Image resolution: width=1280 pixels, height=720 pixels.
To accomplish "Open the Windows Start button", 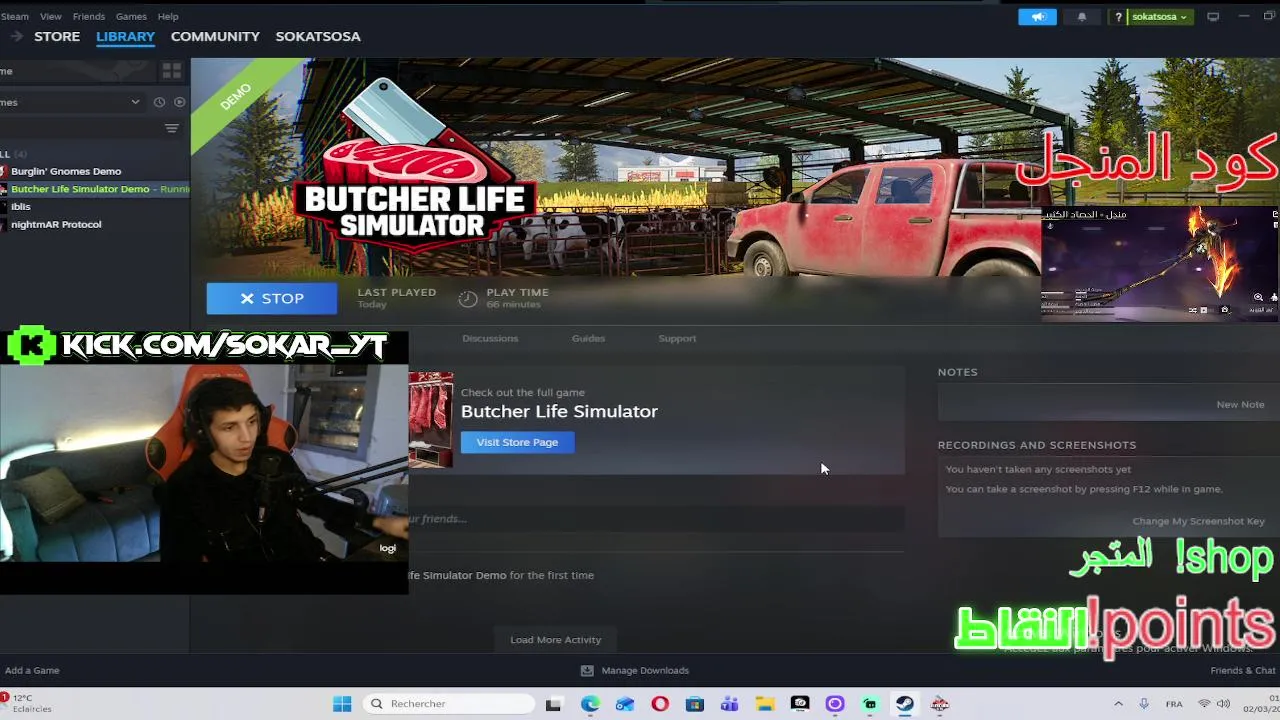I will coord(342,704).
